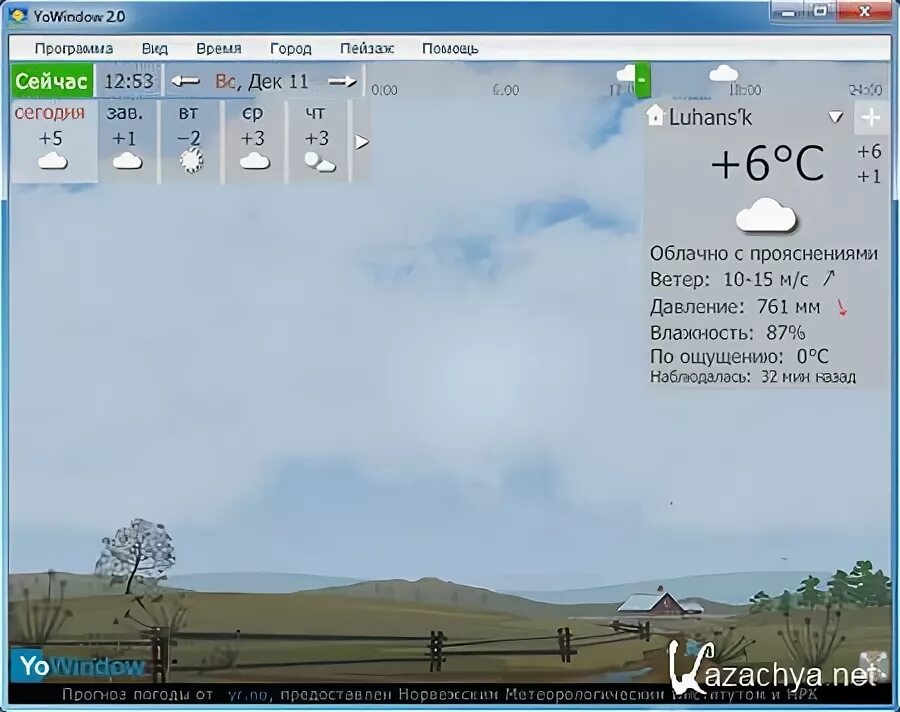This screenshot has width=900, height=712.
Task: Click the cloud icon under зав. +1
Action: [127, 161]
